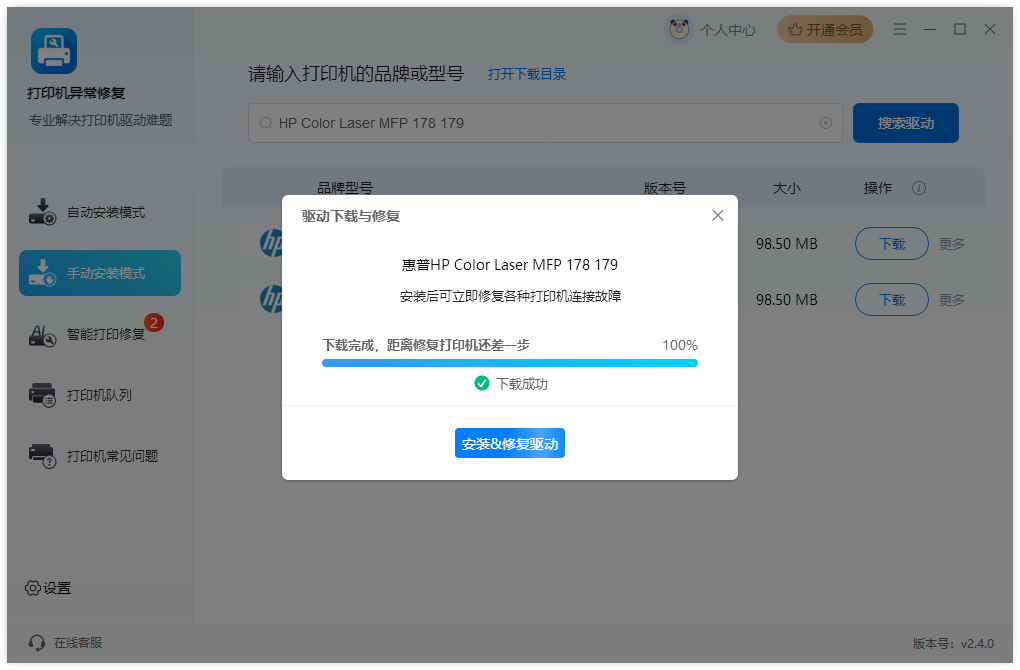This screenshot has height=670, width=1020.
Task: Click the 操作 column header
Action: click(x=878, y=188)
